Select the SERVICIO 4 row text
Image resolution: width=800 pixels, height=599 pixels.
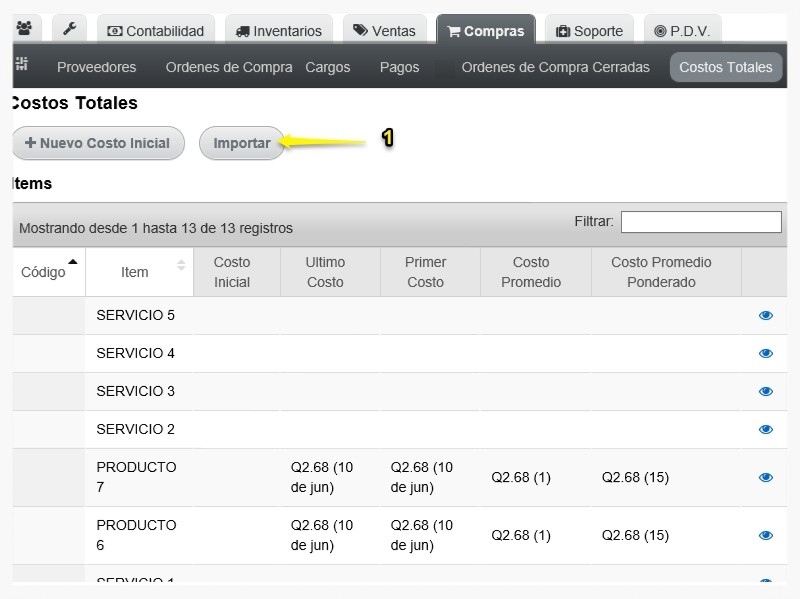tap(135, 353)
